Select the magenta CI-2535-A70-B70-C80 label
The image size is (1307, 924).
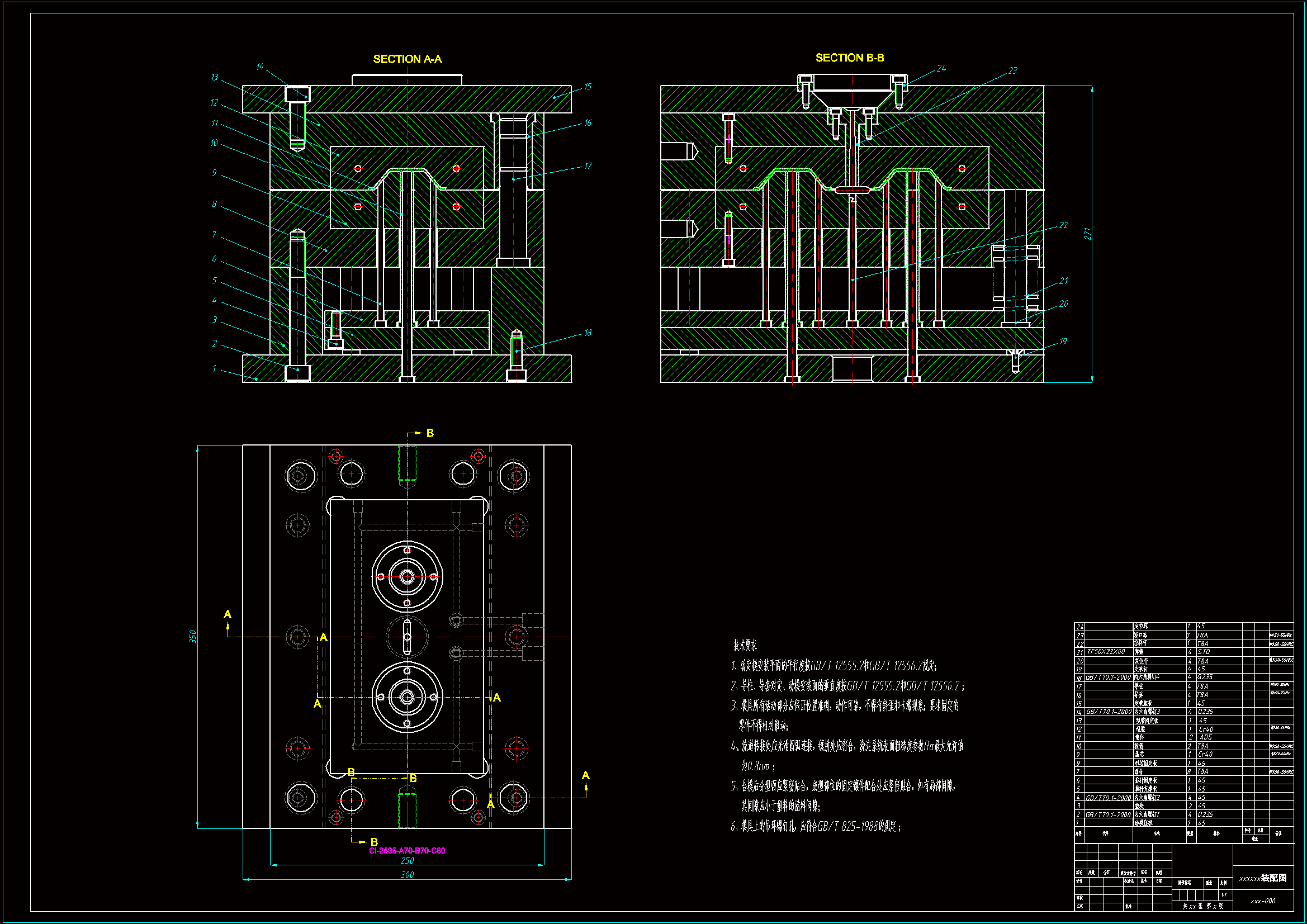tap(407, 851)
